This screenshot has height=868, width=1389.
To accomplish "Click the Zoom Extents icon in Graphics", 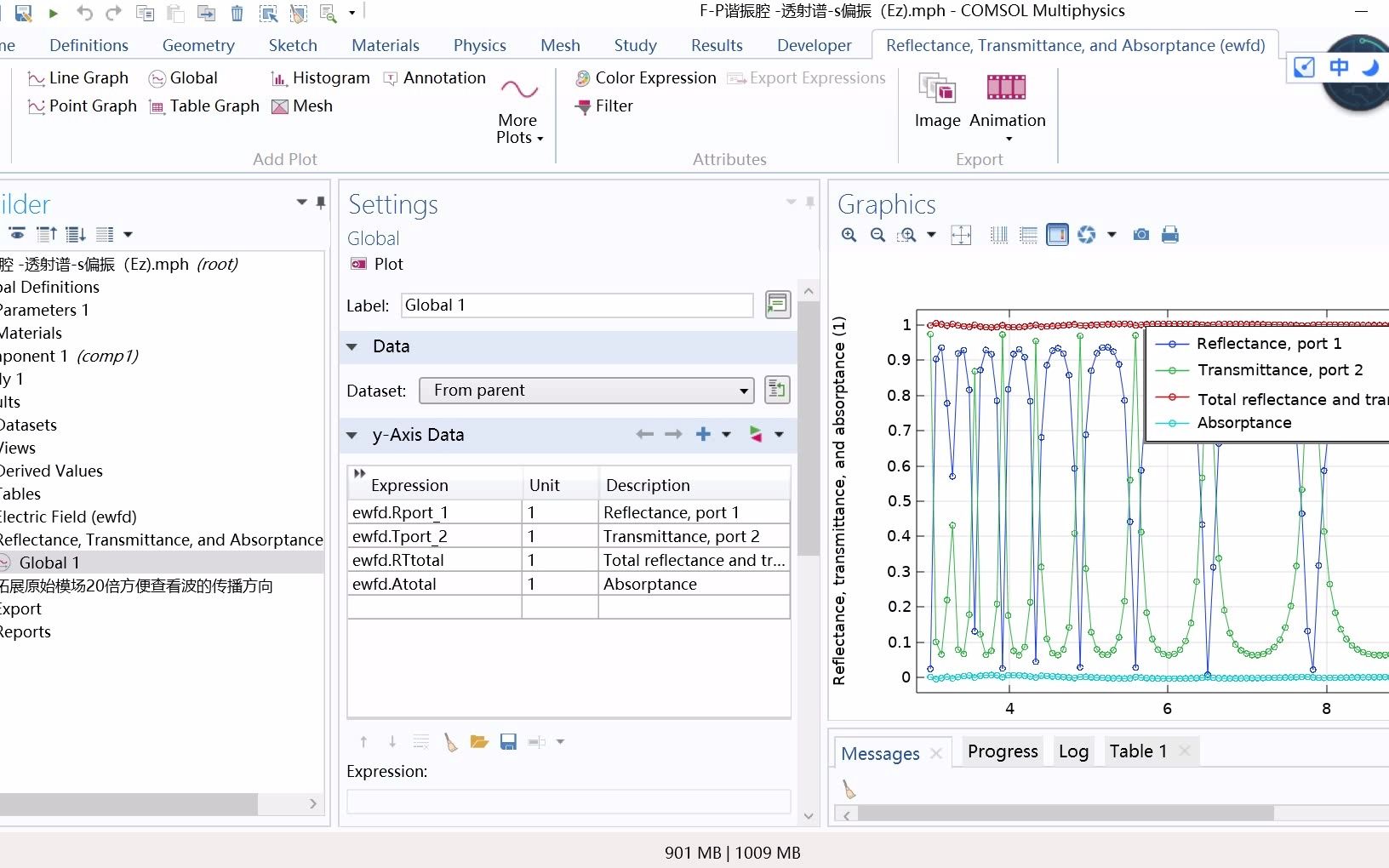I will [x=961, y=235].
